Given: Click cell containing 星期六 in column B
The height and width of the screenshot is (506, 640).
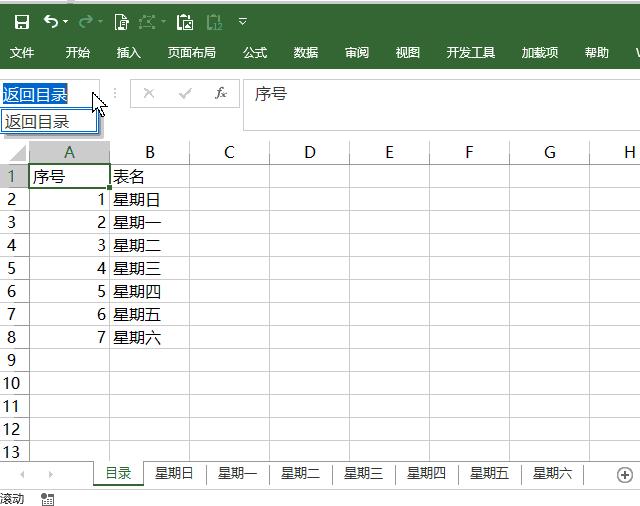Looking at the screenshot, I should [x=149, y=337].
